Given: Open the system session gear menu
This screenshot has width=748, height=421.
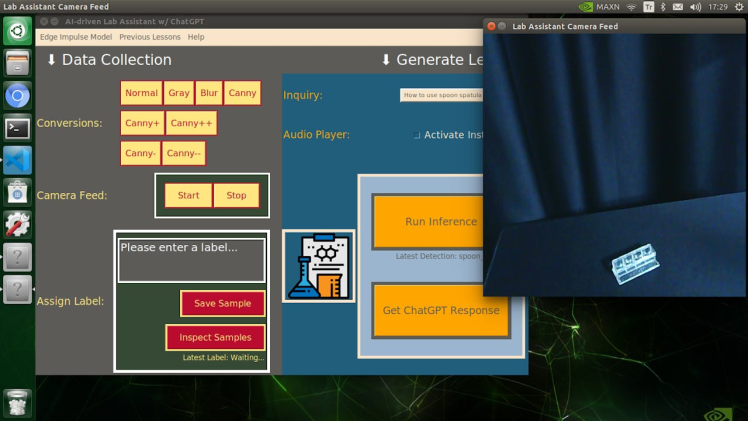Looking at the screenshot, I should pos(739,7).
